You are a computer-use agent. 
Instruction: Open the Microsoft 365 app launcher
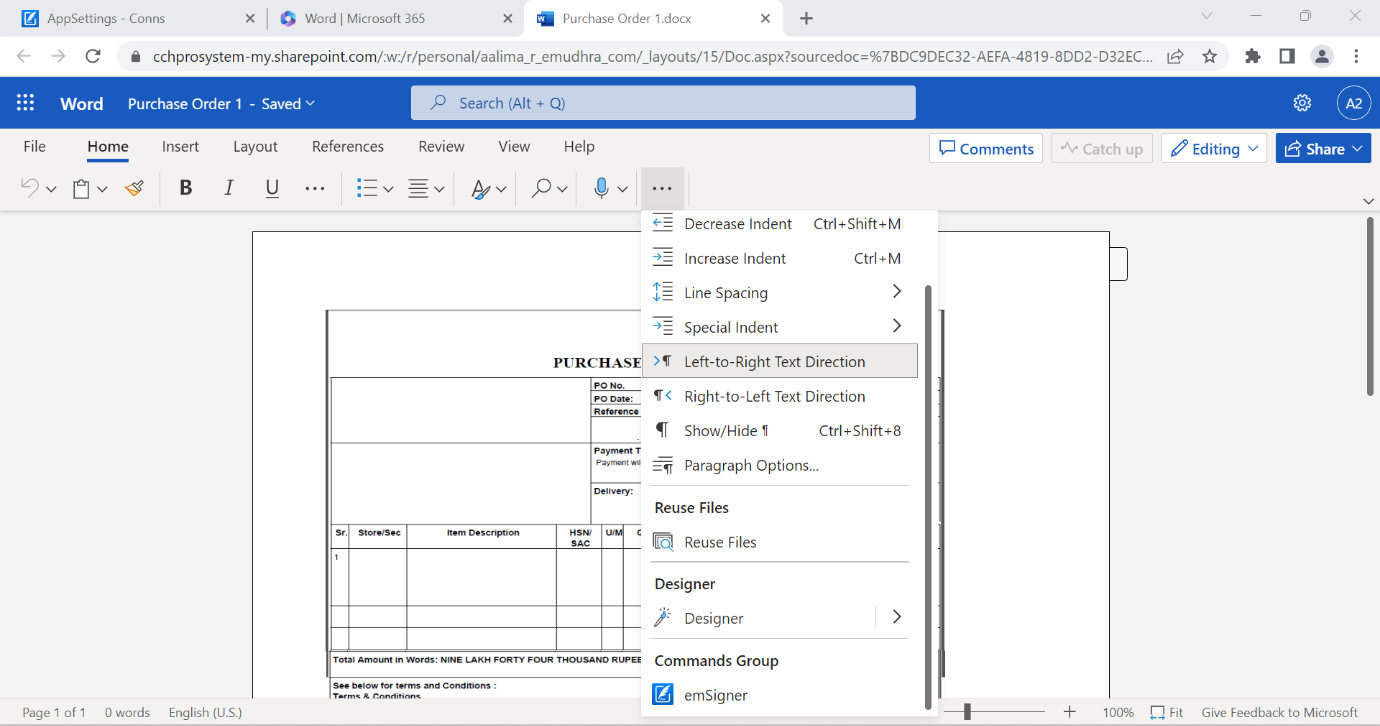[x=26, y=103]
